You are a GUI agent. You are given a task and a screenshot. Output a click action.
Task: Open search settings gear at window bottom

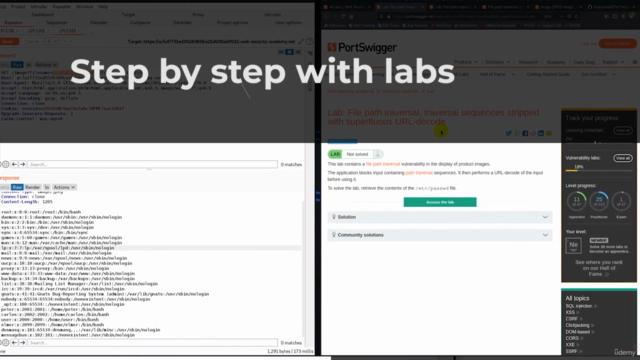[x=5, y=342]
